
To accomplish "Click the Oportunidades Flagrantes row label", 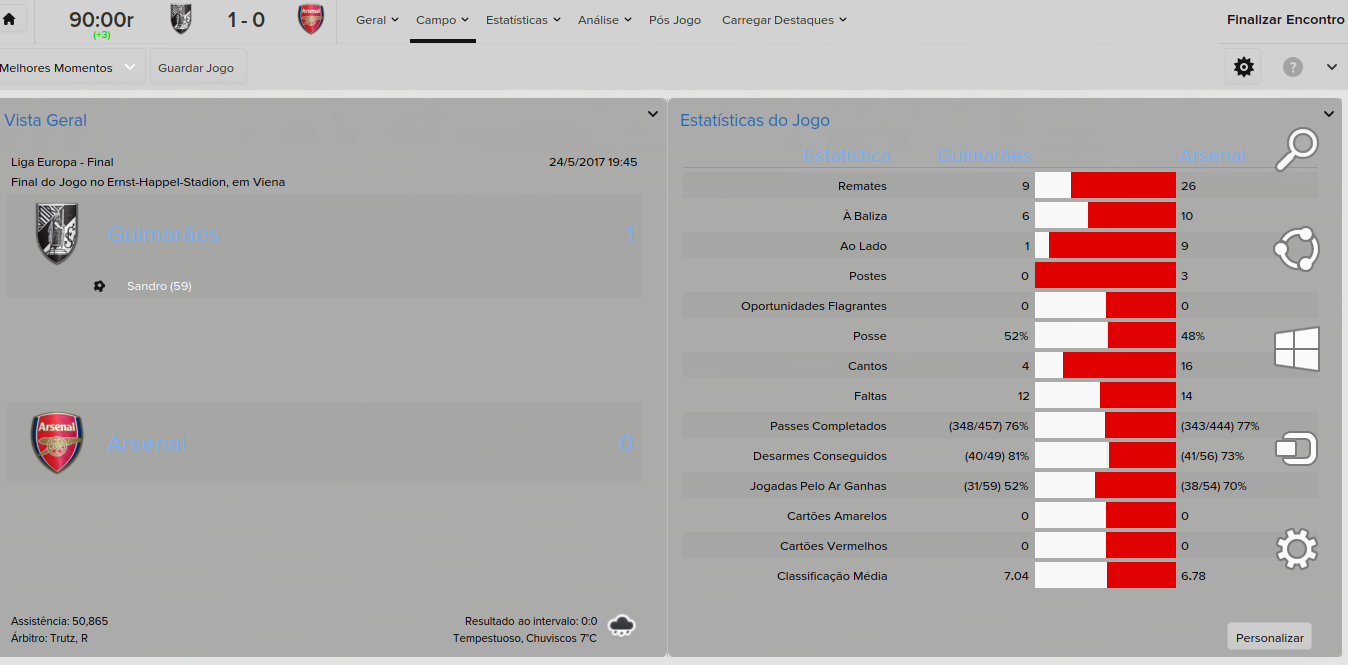I will click(814, 306).
